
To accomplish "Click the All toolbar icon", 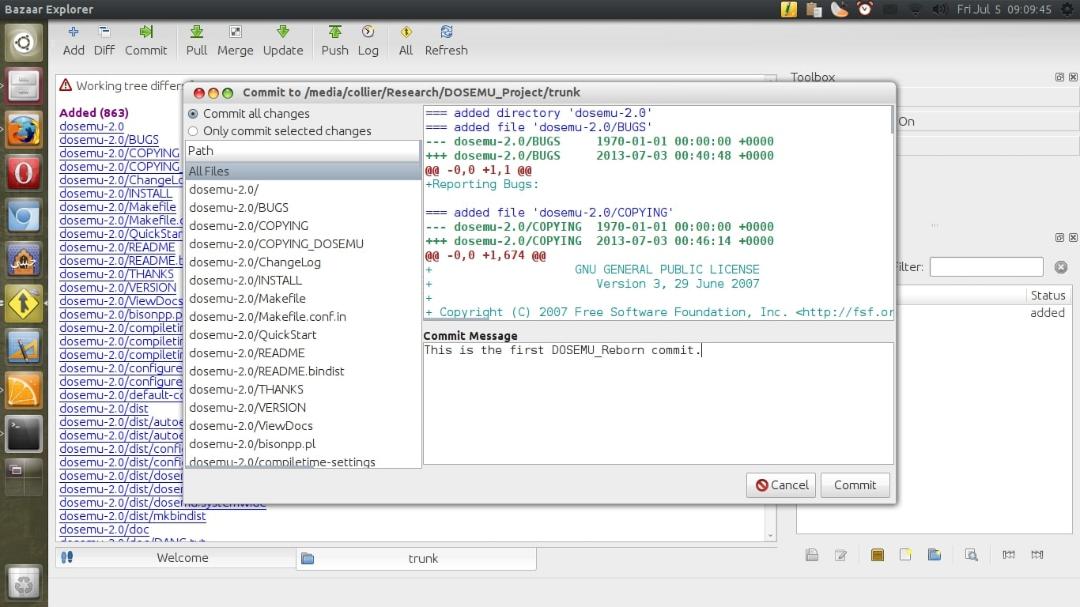I will coord(406,41).
